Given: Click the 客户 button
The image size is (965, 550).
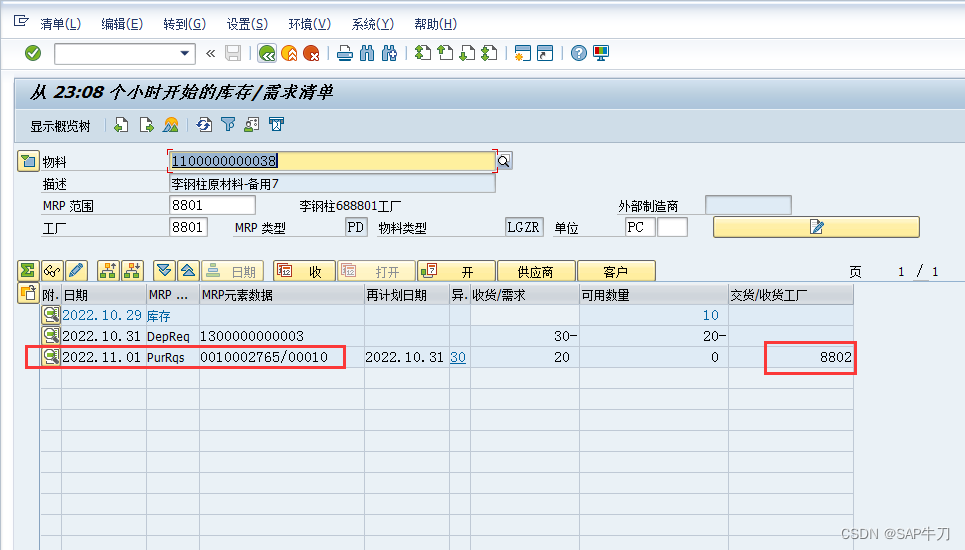Looking at the screenshot, I should pos(616,271).
